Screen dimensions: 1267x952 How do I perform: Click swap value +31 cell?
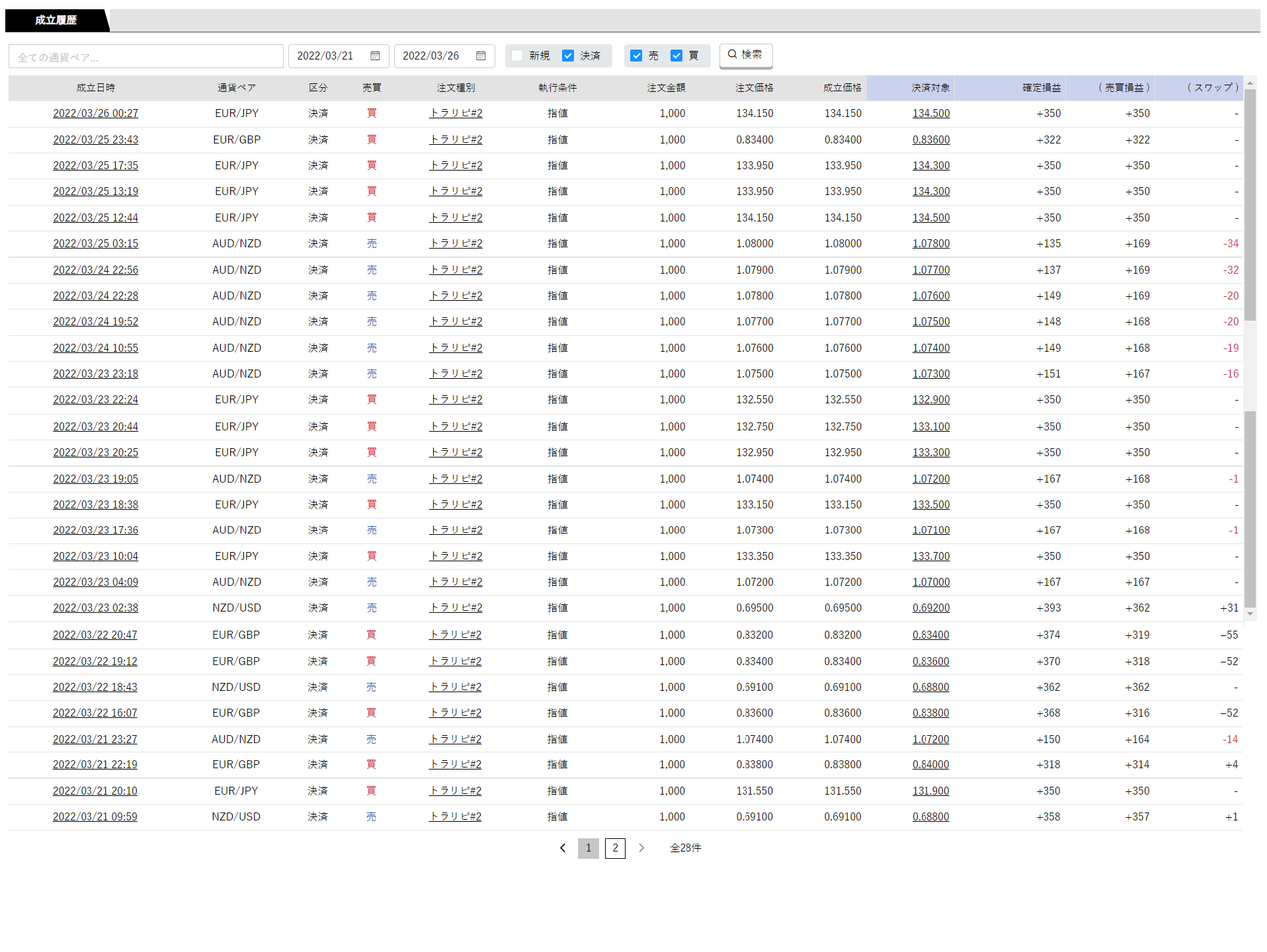click(1229, 608)
